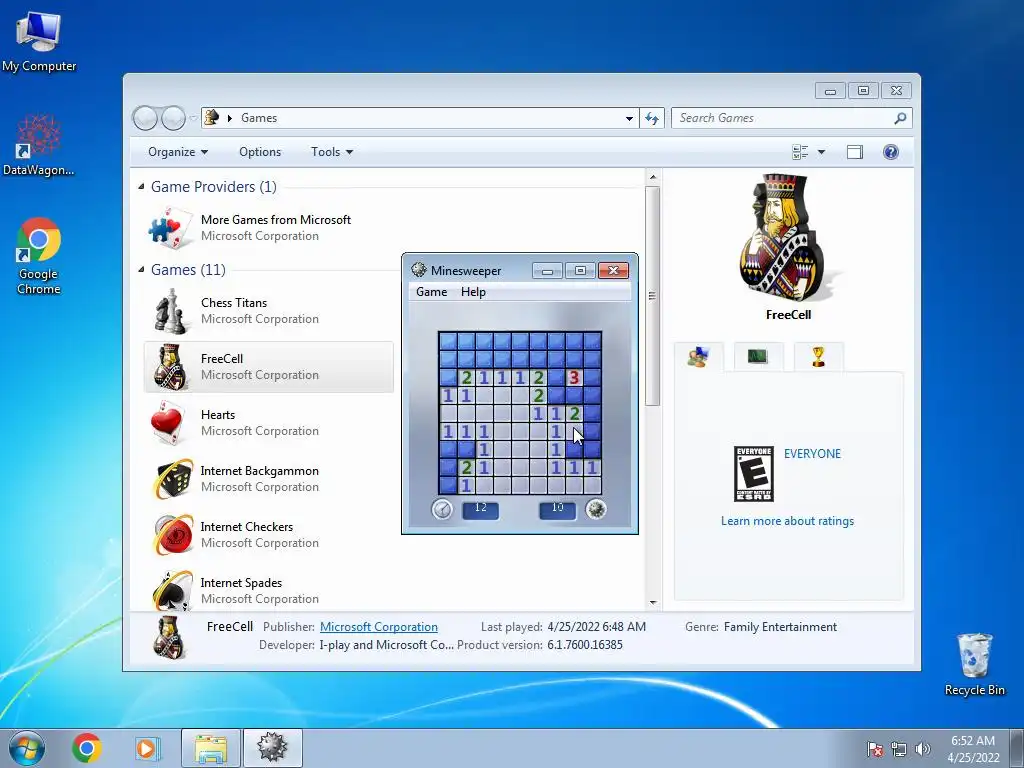Open the Minesweeper Help menu
This screenshot has width=1024, height=768.
pos(473,292)
